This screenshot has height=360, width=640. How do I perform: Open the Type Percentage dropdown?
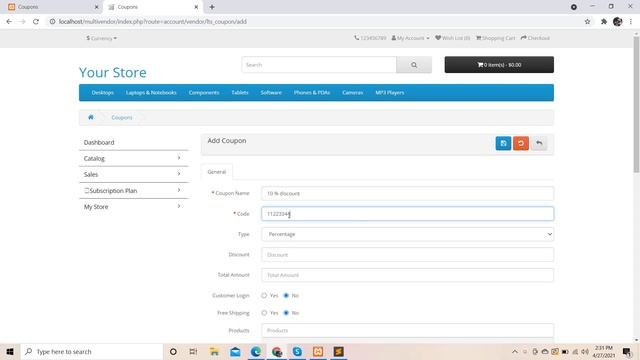407,234
